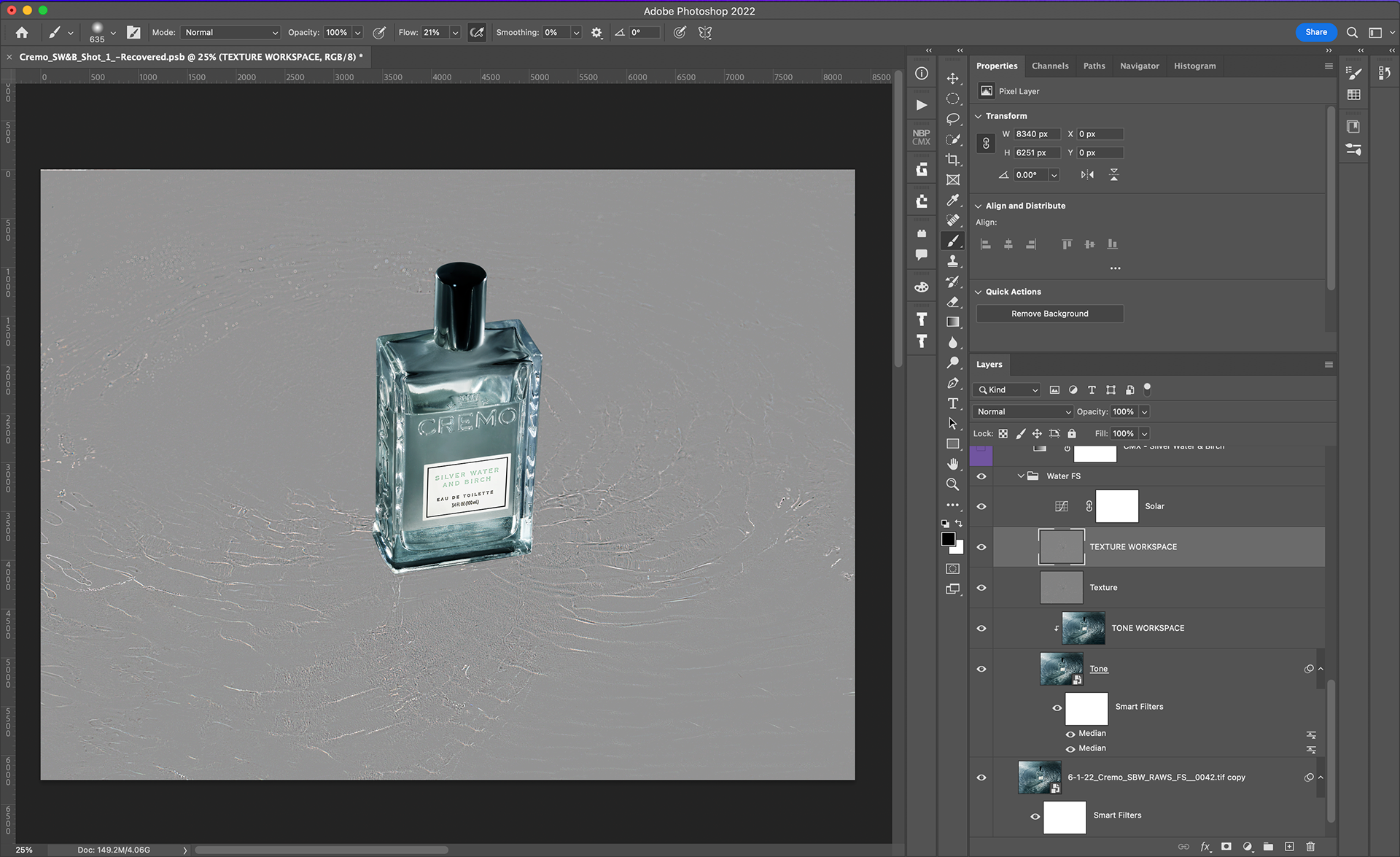Open the brush Mode dropdown

pos(230,33)
